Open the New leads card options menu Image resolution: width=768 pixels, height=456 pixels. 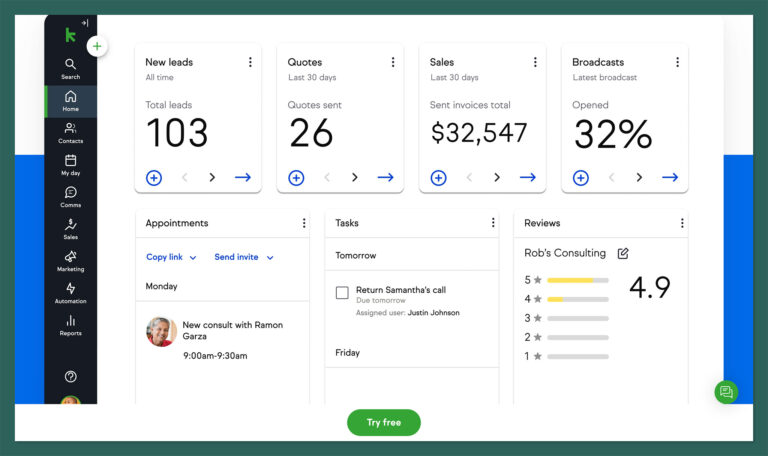pos(250,62)
